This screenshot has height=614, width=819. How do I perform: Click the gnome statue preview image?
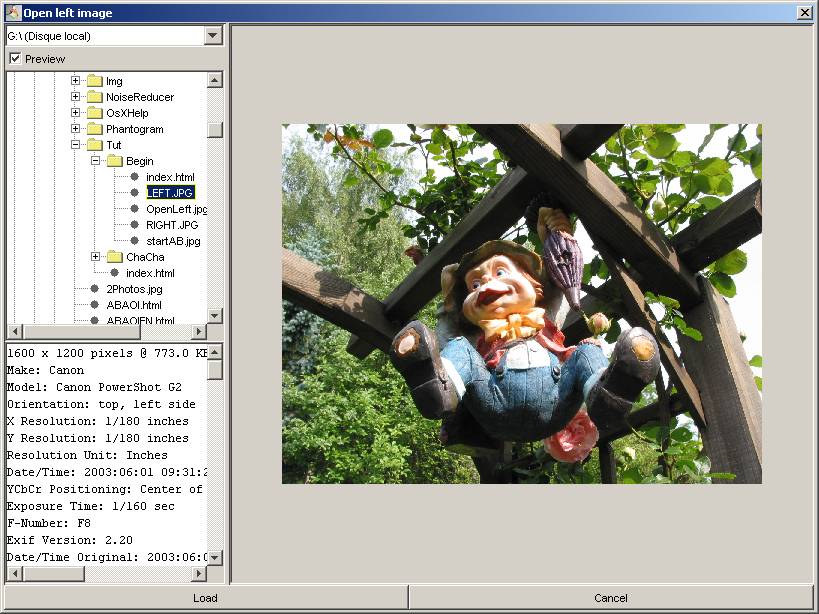(x=522, y=304)
